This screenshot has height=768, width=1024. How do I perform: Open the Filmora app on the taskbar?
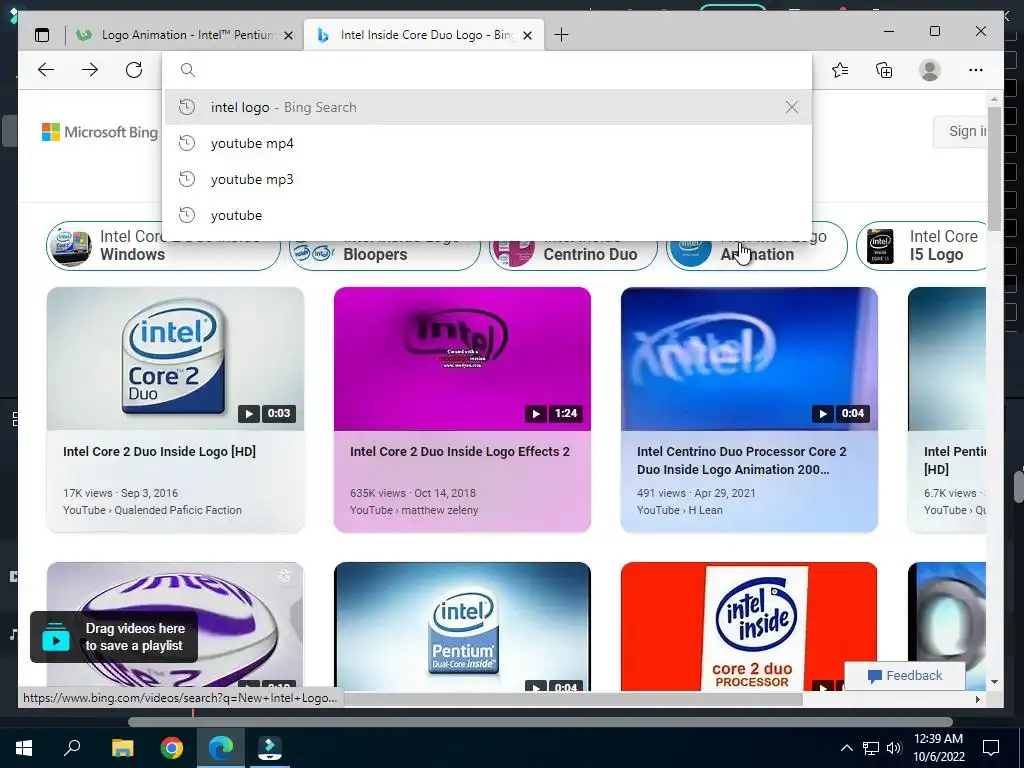pyautogui.click(x=270, y=748)
